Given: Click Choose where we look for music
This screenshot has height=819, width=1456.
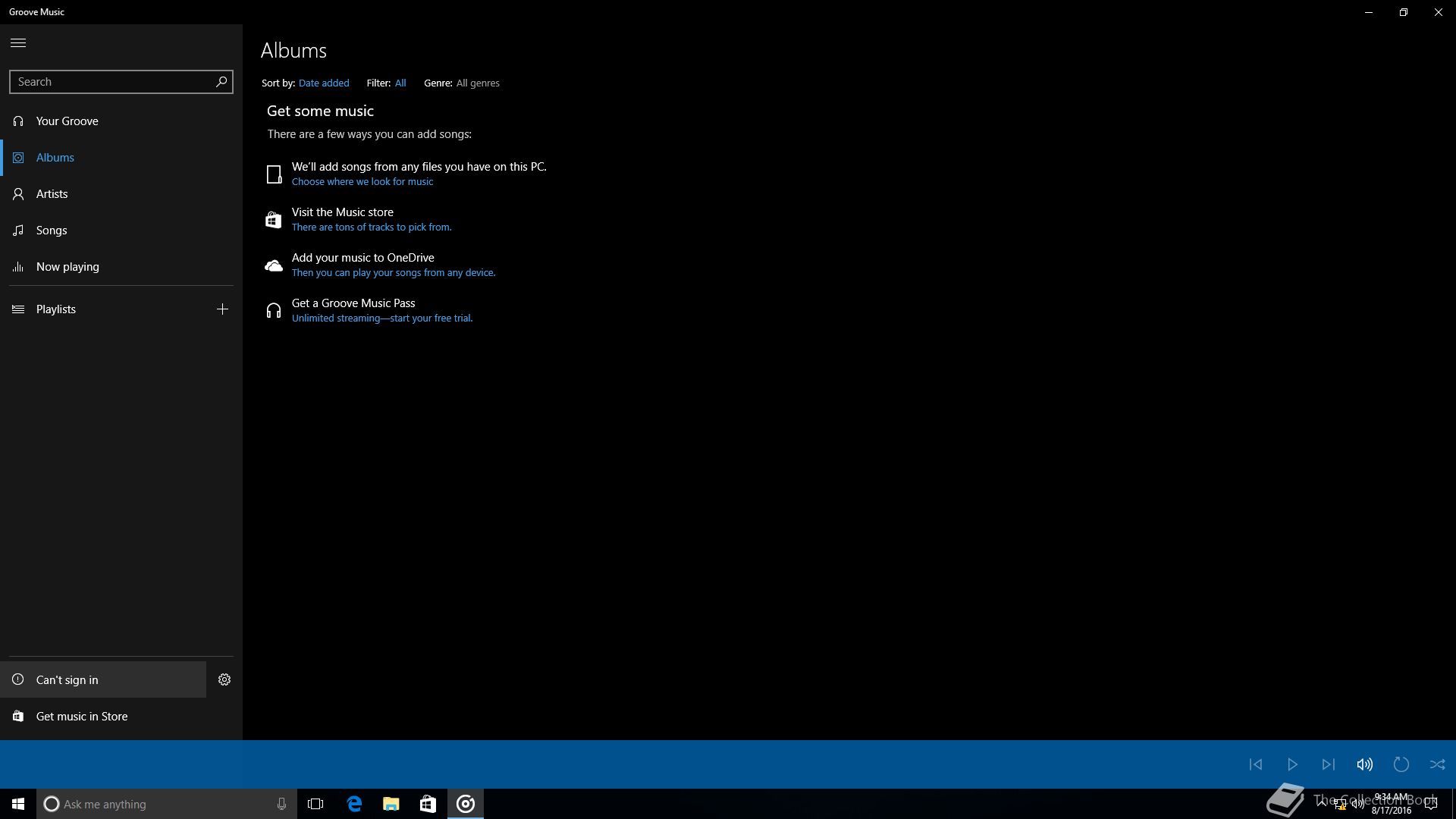Looking at the screenshot, I should [x=362, y=182].
